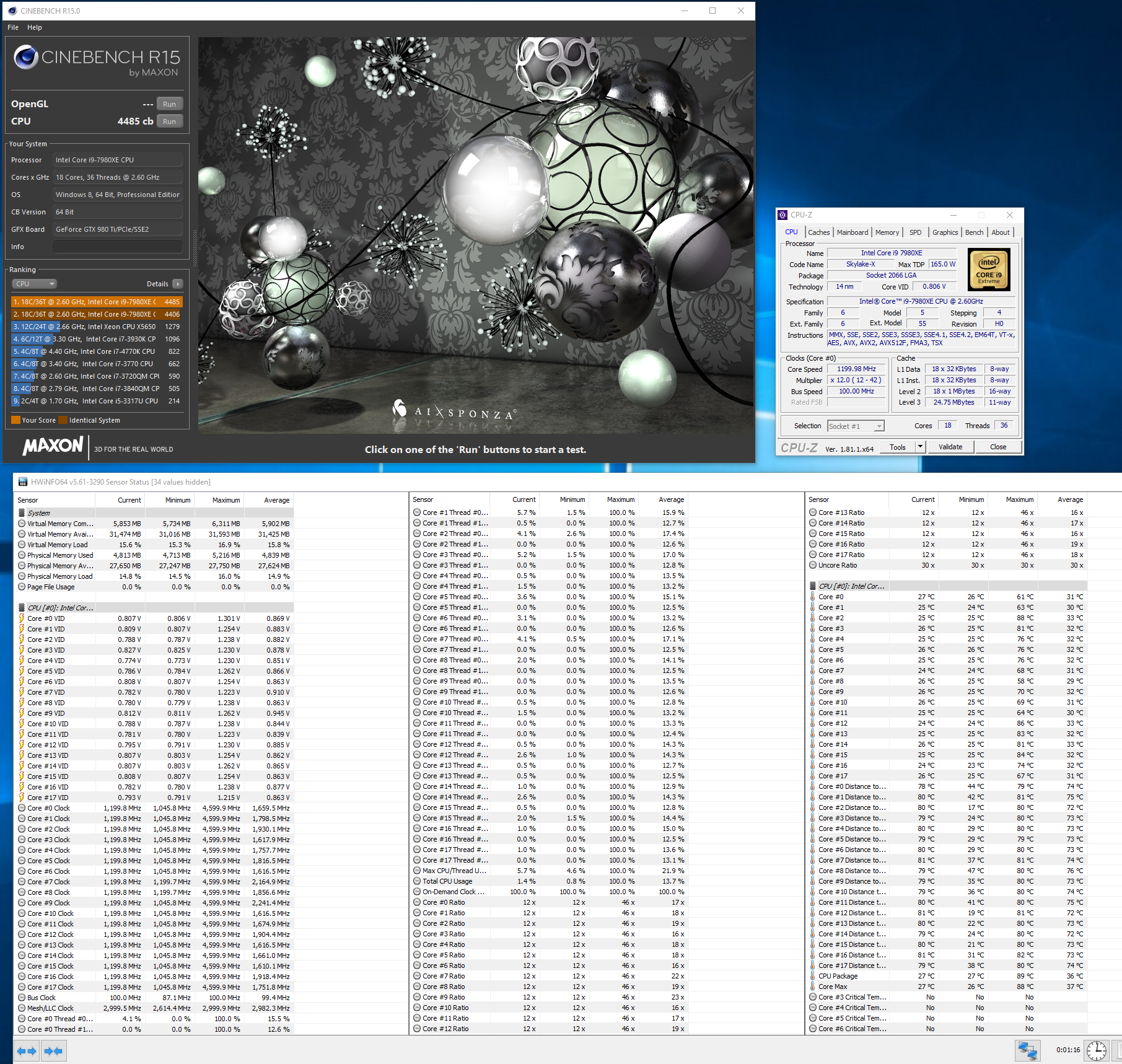1122x1064 pixels.
Task: Select ranking entry 5 Core i7-4770K
Action: point(97,351)
